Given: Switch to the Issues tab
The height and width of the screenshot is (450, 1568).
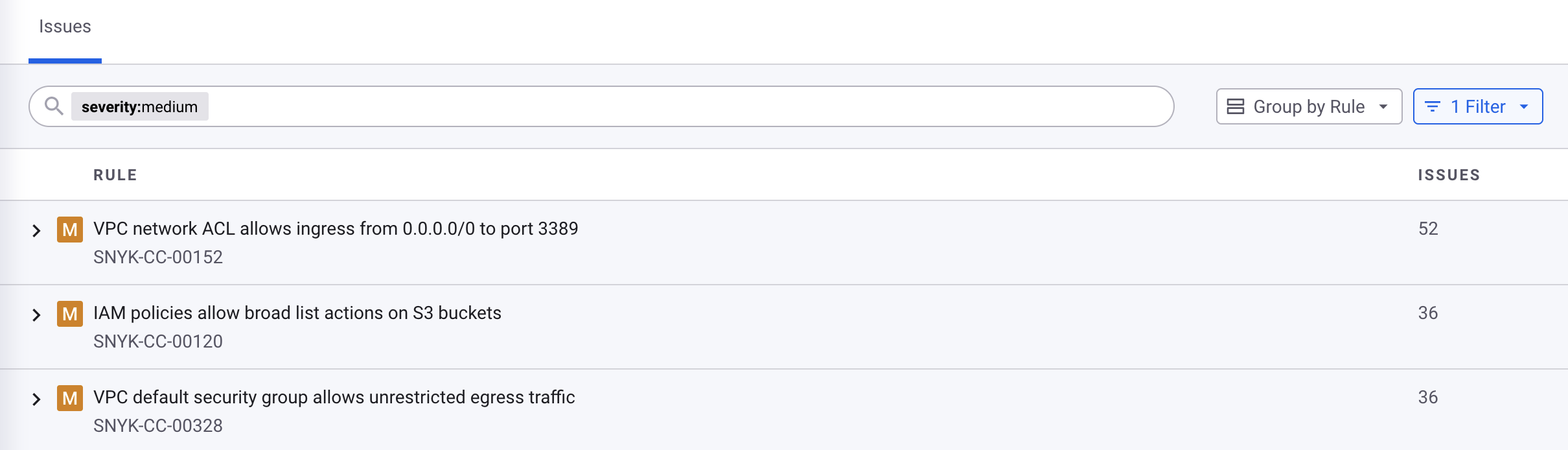Looking at the screenshot, I should coord(65,27).
